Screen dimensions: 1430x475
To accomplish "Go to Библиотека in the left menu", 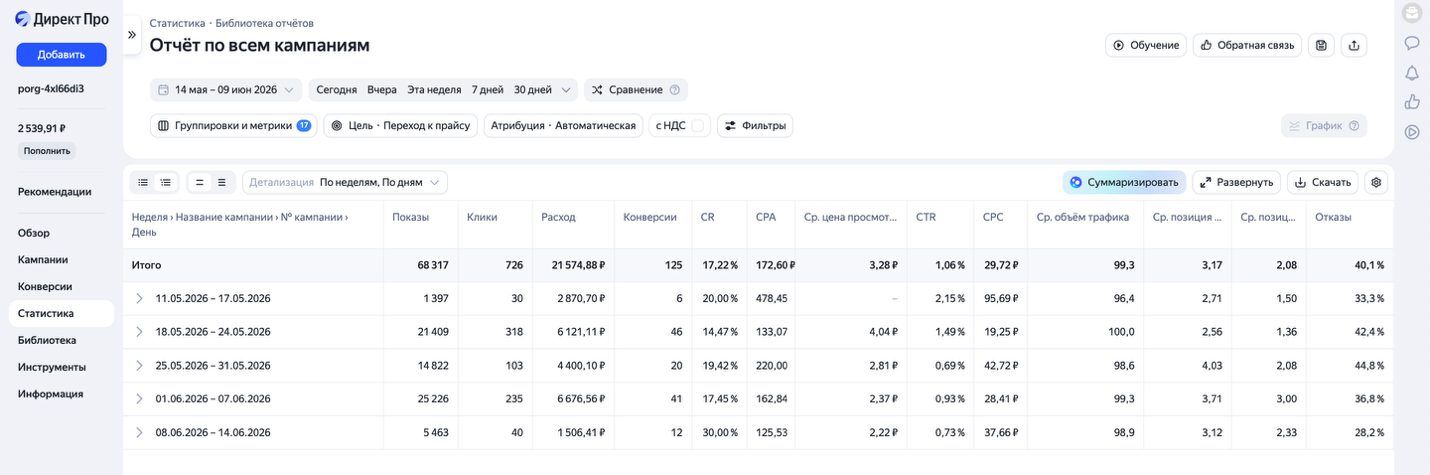I will [x=46, y=340].
